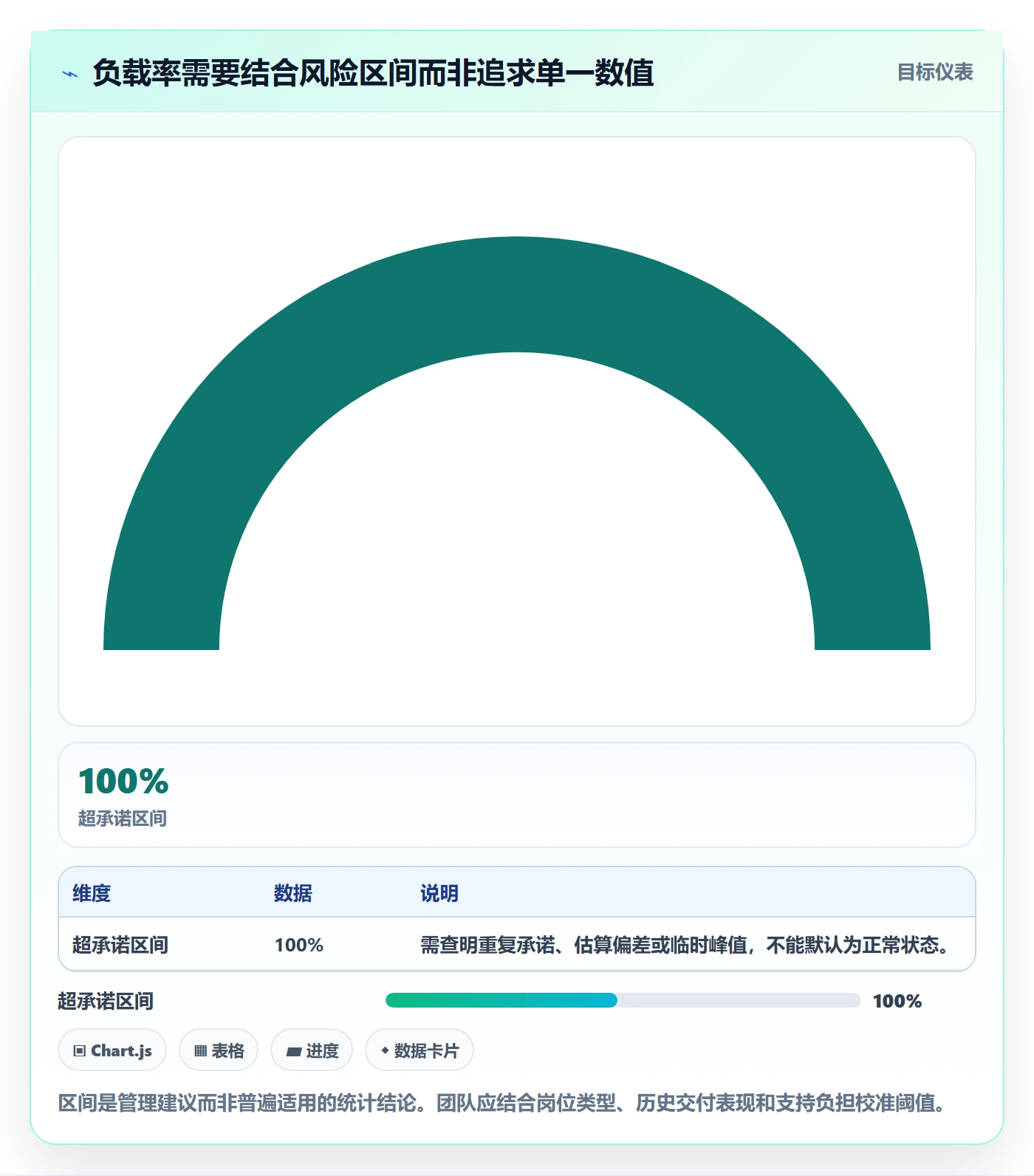
Task: Click the 数据卡片 tag's diamond icon
Action: pos(385,1050)
